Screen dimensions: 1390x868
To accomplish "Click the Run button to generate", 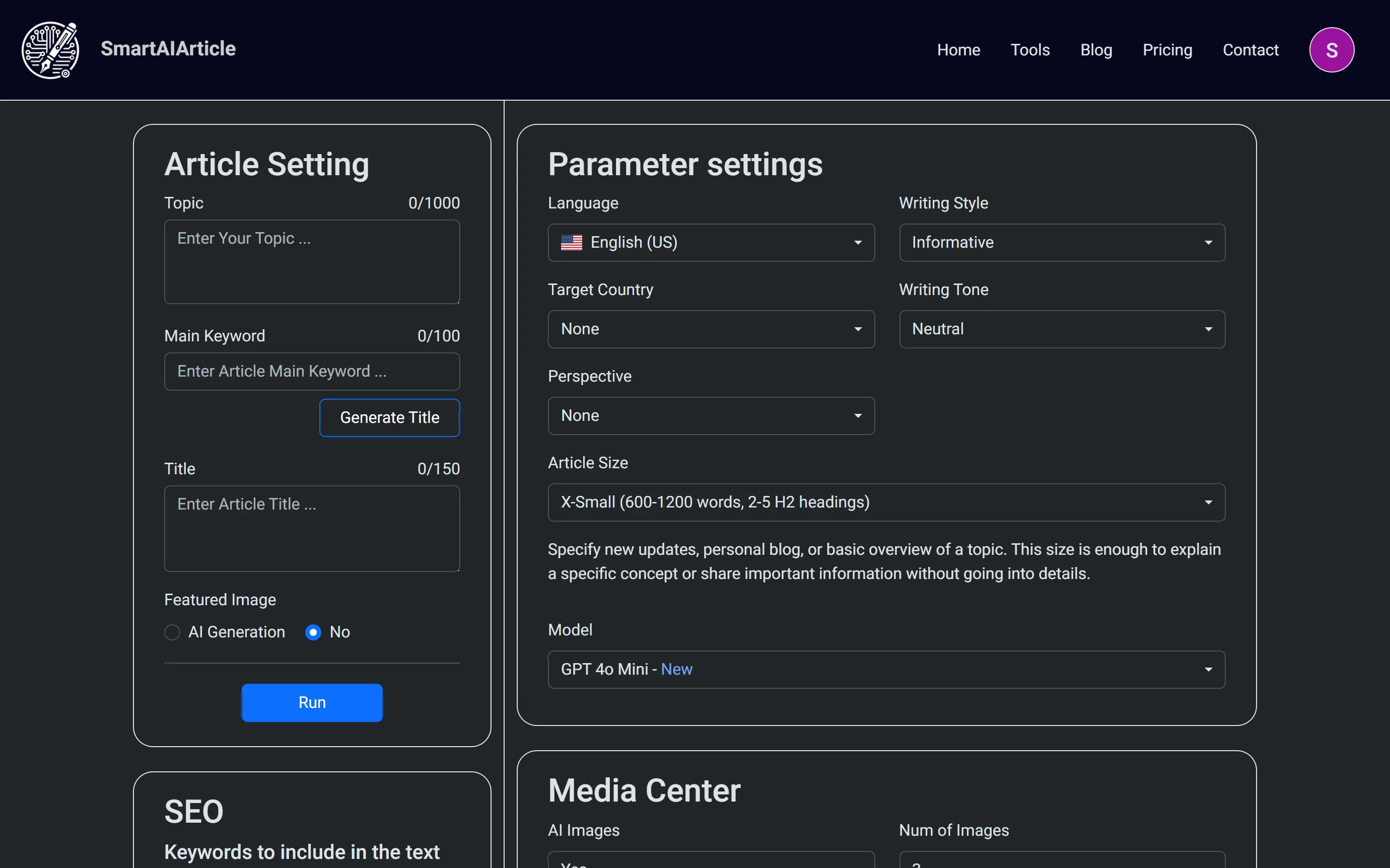I will tap(312, 702).
